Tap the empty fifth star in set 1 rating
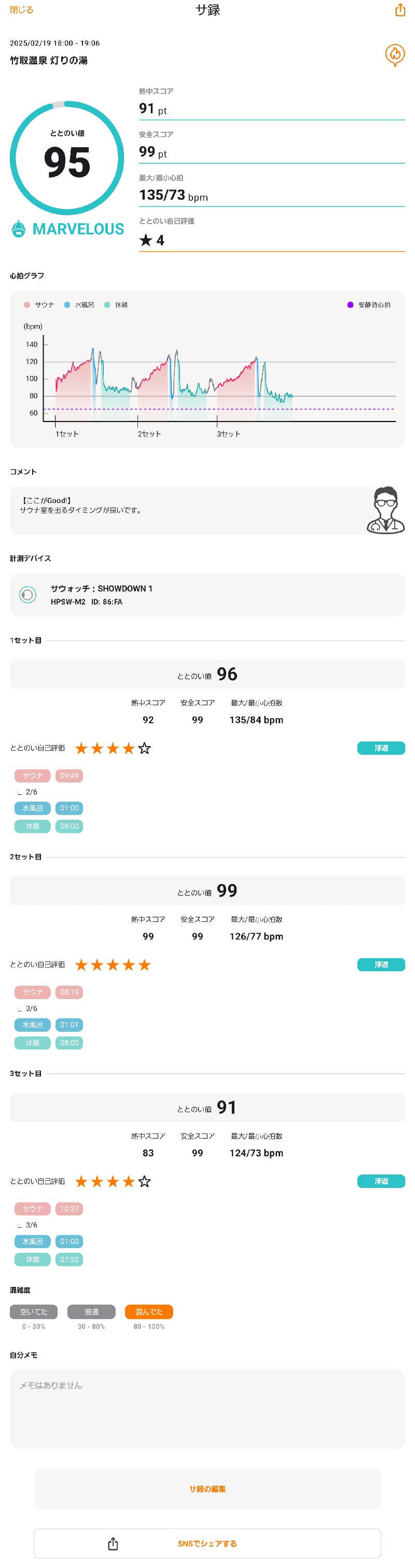 point(144,748)
